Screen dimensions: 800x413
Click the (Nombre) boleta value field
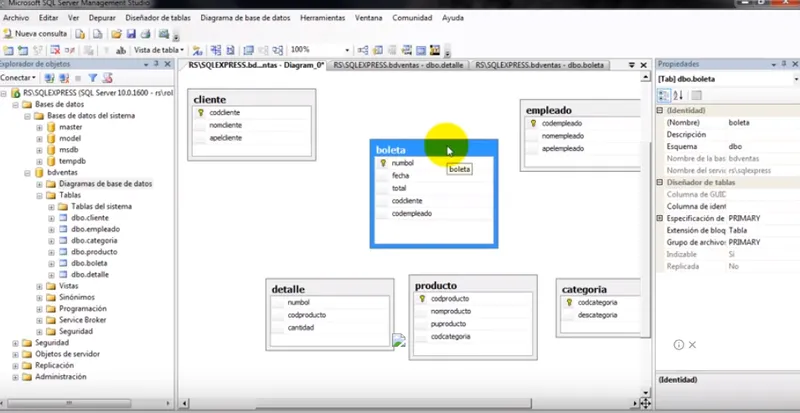[x=763, y=123]
